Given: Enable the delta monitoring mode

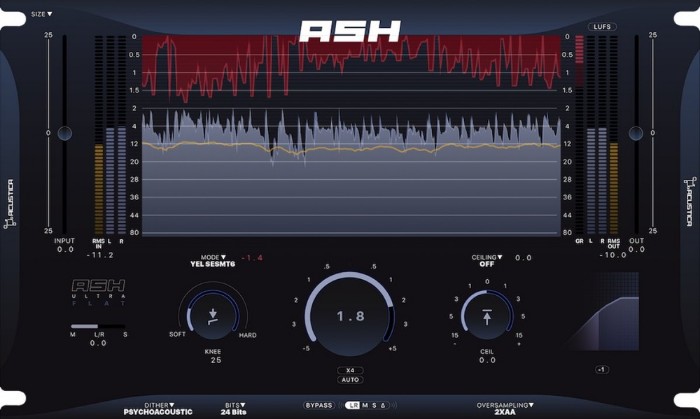Looking at the screenshot, I should (x=383, y=405).
